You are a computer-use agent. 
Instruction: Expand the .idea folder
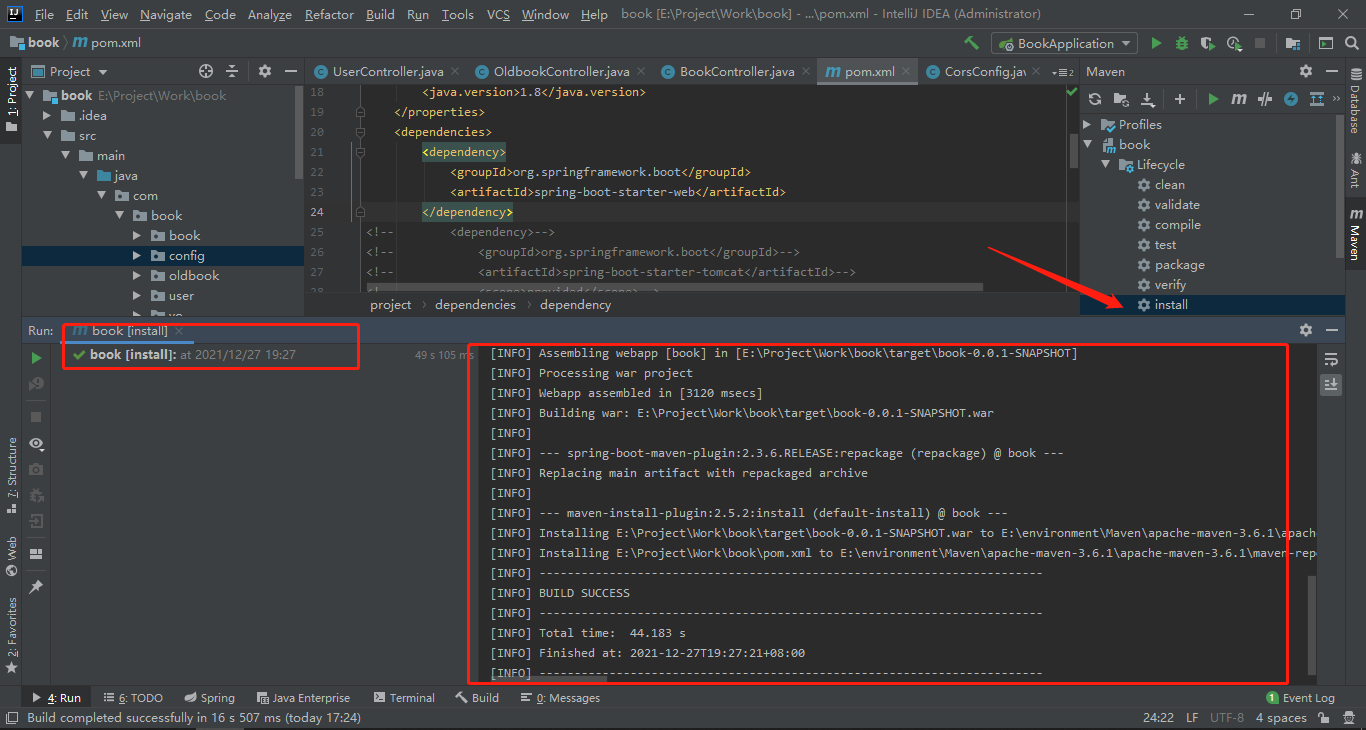pyautogui.click(x=47, y=115)
